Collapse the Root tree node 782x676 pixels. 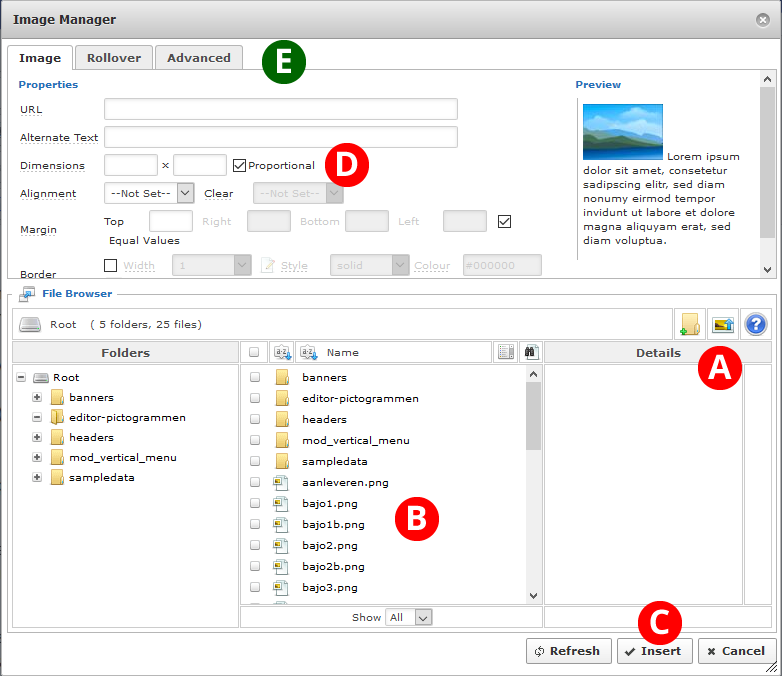click(21, 377)
